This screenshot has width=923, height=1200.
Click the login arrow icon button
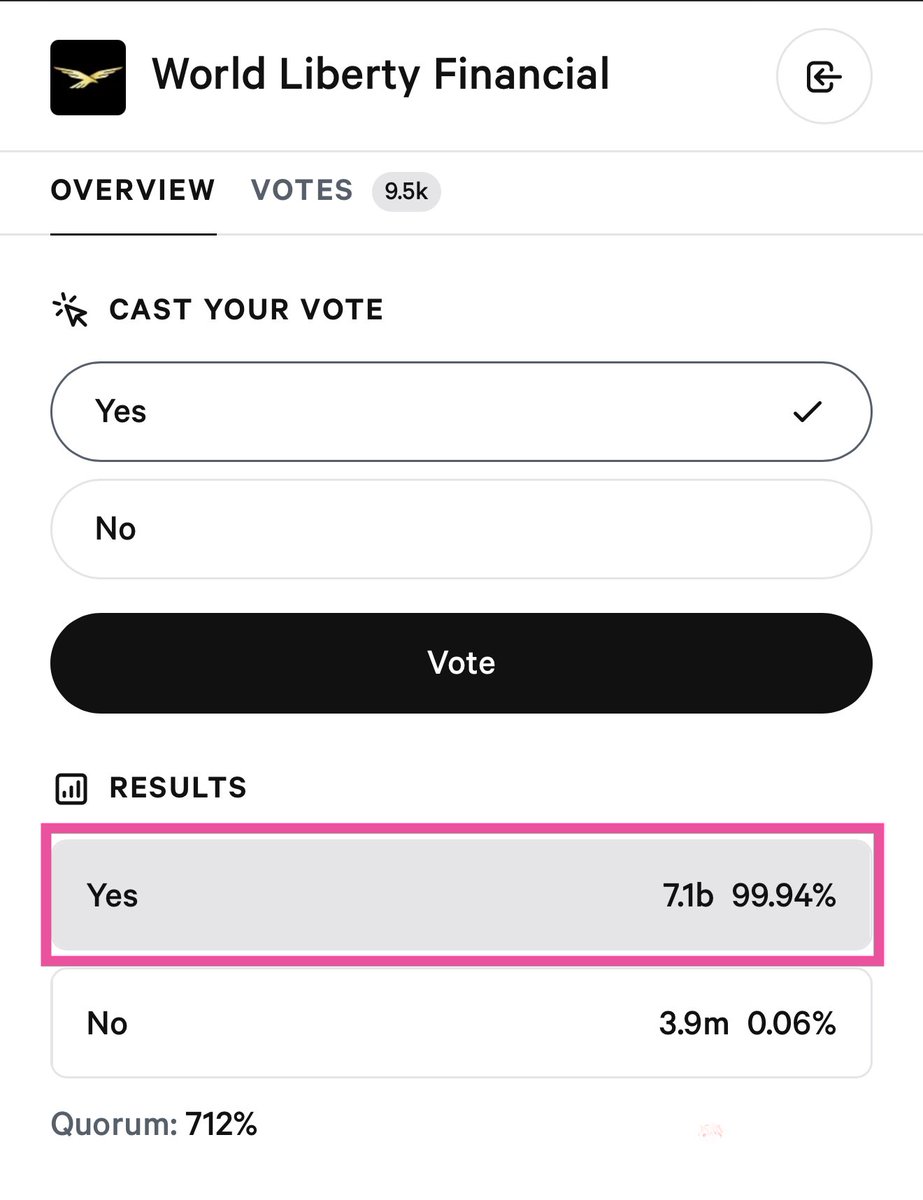click(824, 77)
